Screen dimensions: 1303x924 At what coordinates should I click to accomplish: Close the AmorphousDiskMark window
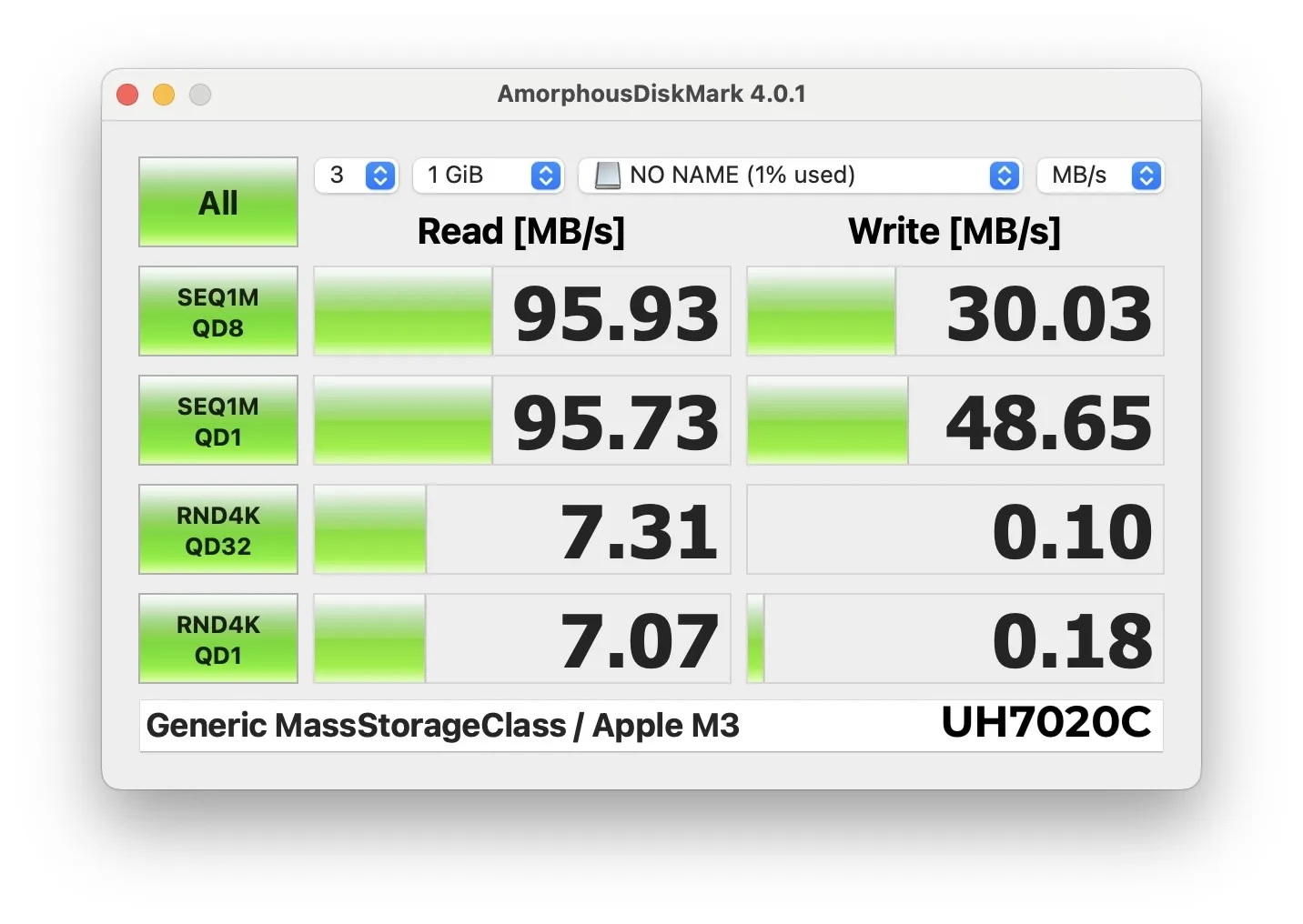click(x=127, y=95)
